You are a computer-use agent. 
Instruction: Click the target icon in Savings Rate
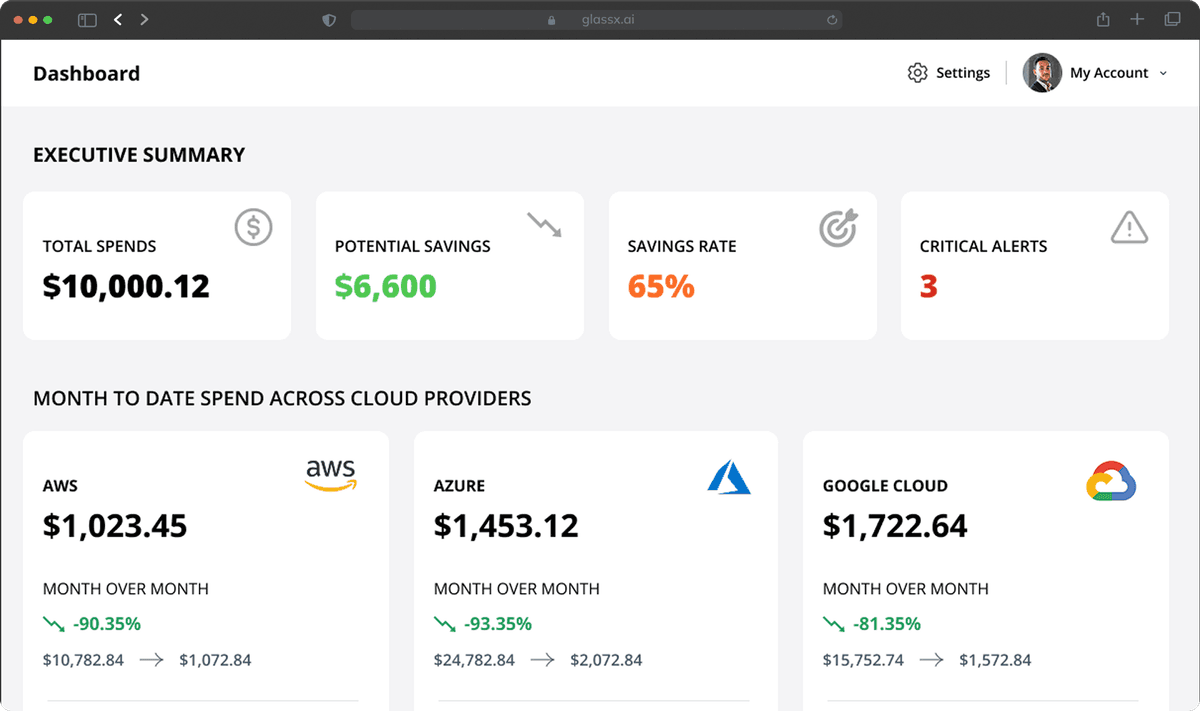click(838, 228)
